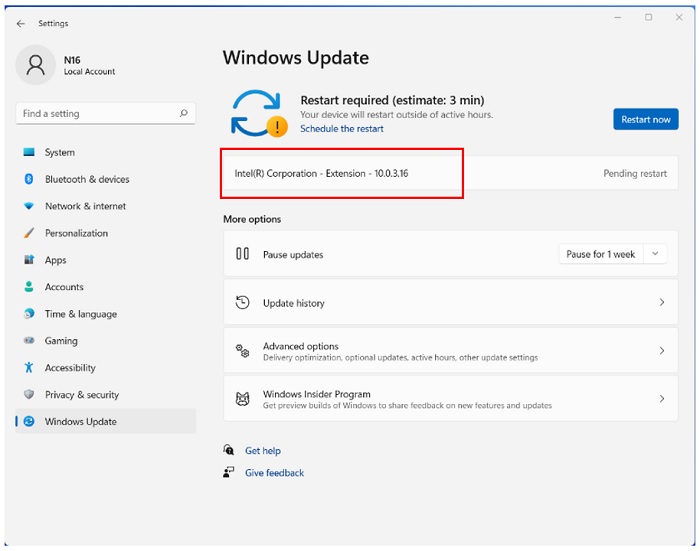Viewport: 700px width, 551px height.
Task: Click the Get help icon
Action: (229, 450)
